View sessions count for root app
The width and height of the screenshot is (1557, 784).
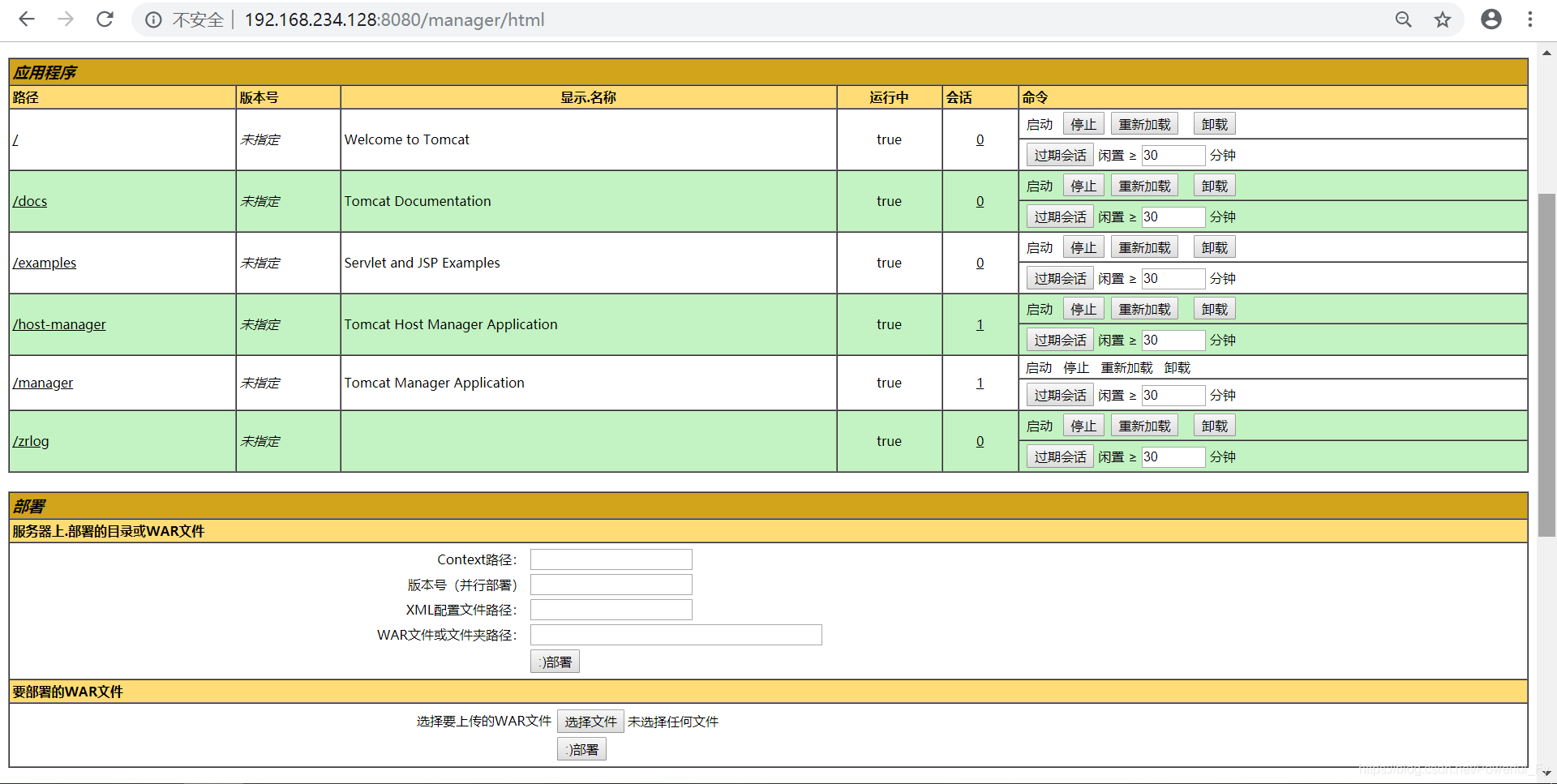(980, 139)
